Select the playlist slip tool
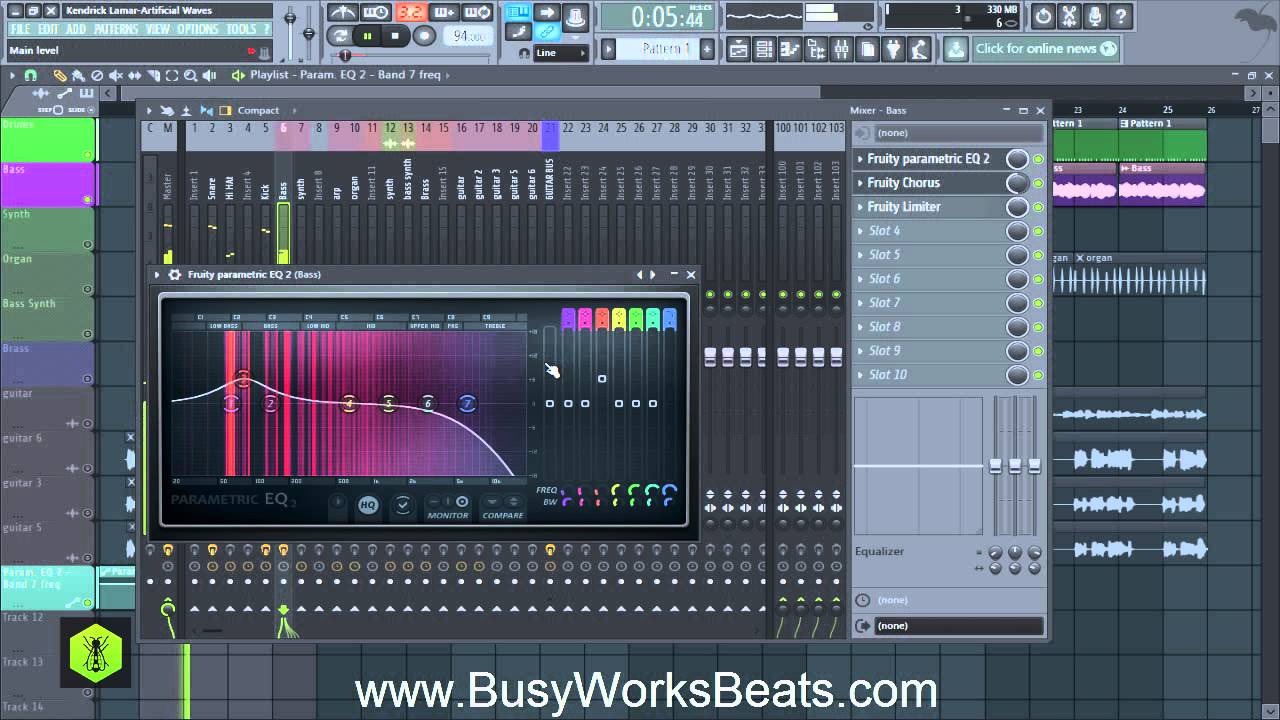 (134, 75)
